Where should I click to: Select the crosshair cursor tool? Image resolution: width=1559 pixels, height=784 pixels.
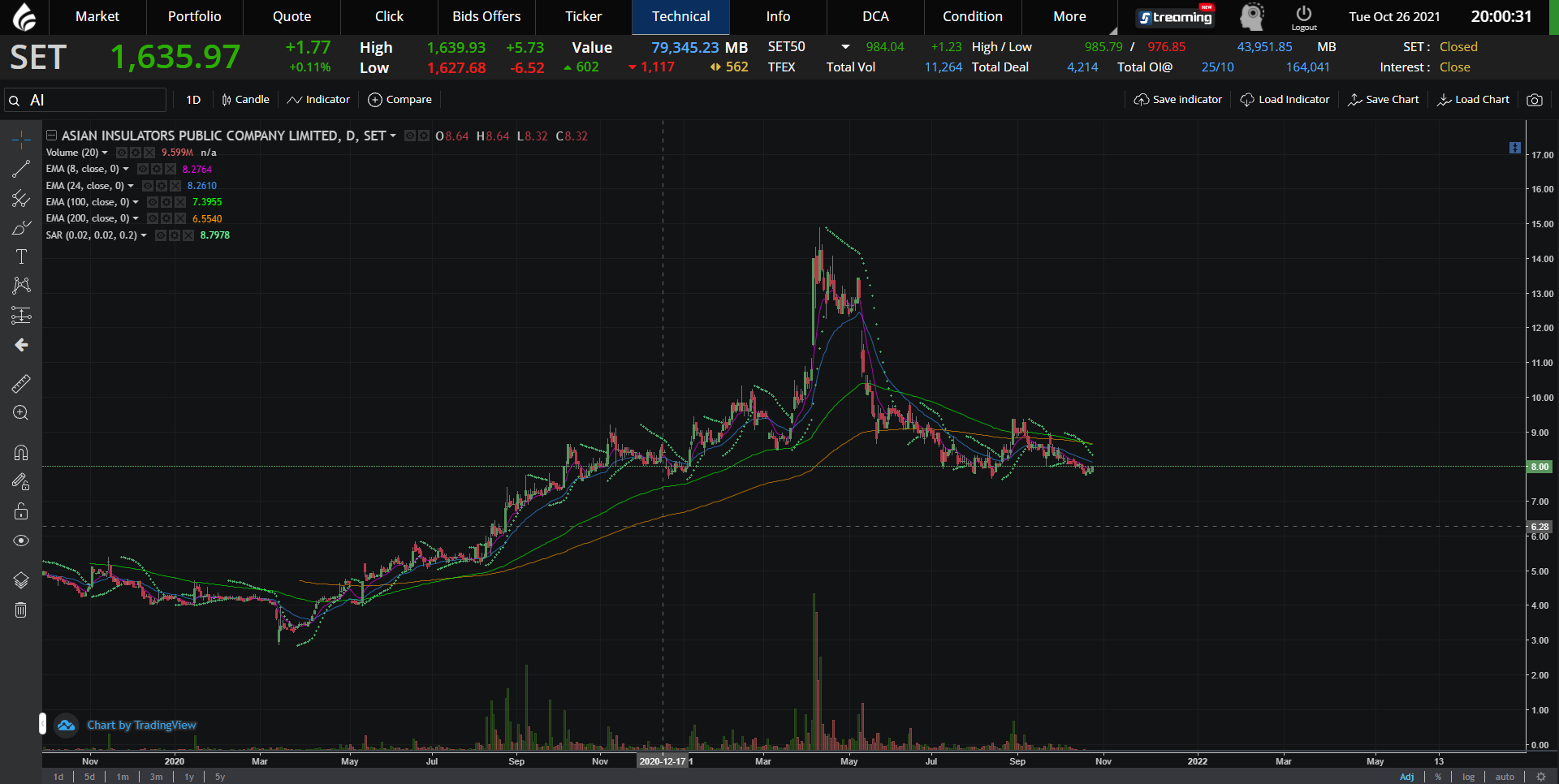pos(21,140)
